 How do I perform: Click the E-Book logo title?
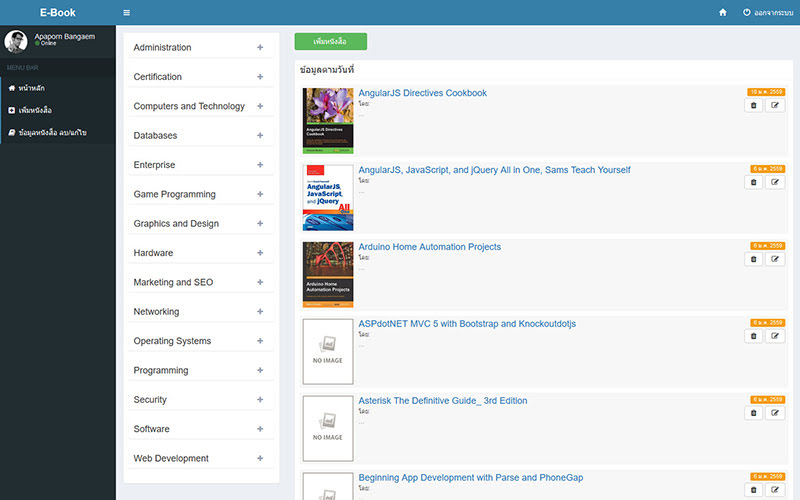tap(58, 13)
